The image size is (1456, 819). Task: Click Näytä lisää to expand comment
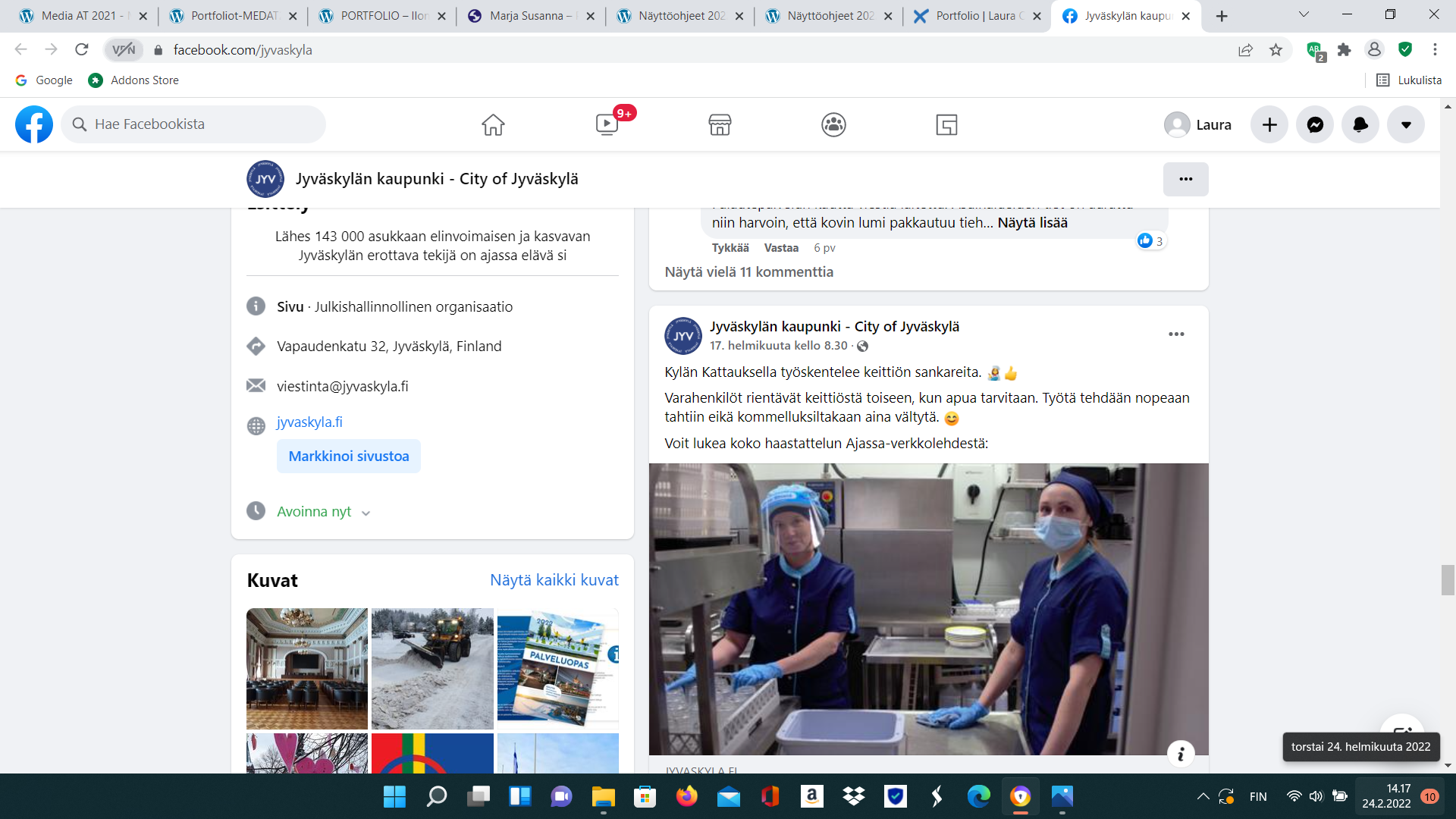(x=1032, y=223)
